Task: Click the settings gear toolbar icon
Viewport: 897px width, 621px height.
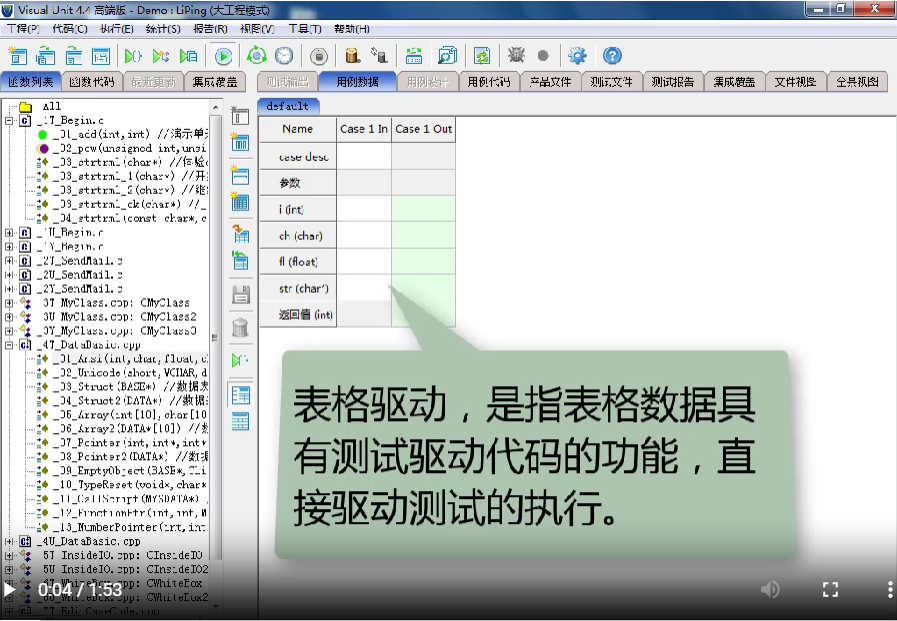Action: (577, 56)
